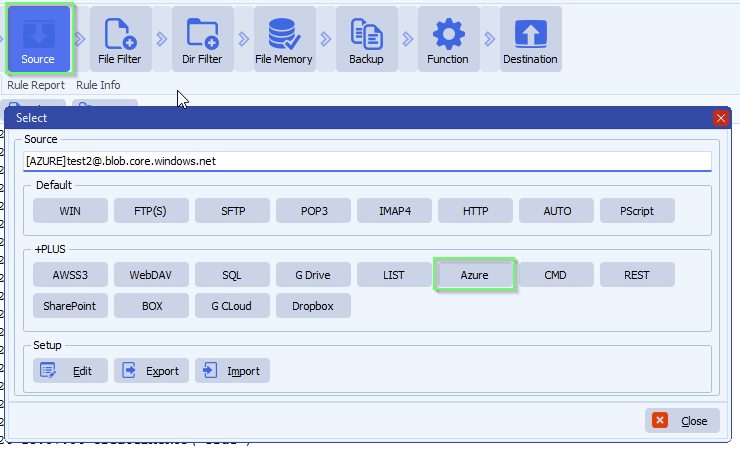Open the Function gear step

tap(448, 39)
